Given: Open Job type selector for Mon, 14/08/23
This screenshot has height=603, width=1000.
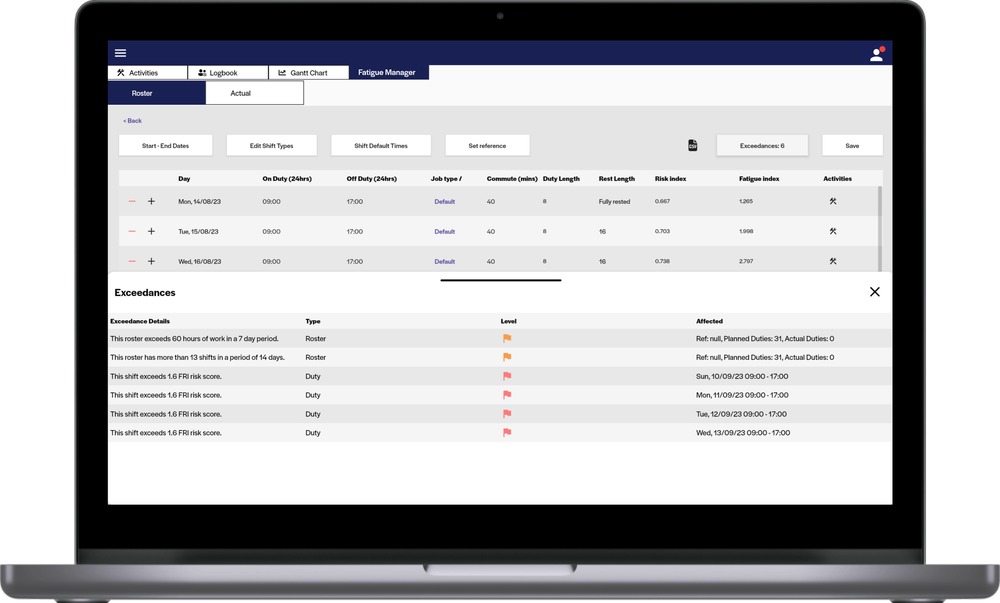Looking at the screenshot, I should click(444, 201).
